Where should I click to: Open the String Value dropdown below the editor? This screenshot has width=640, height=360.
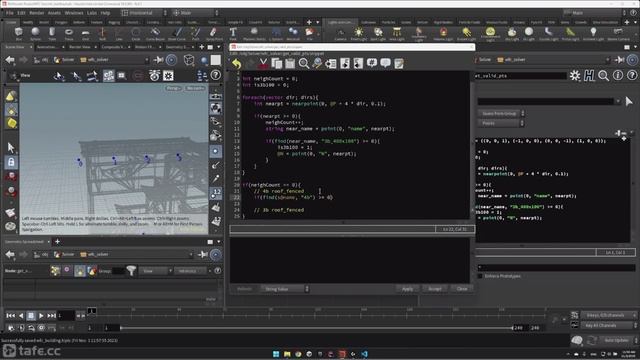(x=285, y=289)
